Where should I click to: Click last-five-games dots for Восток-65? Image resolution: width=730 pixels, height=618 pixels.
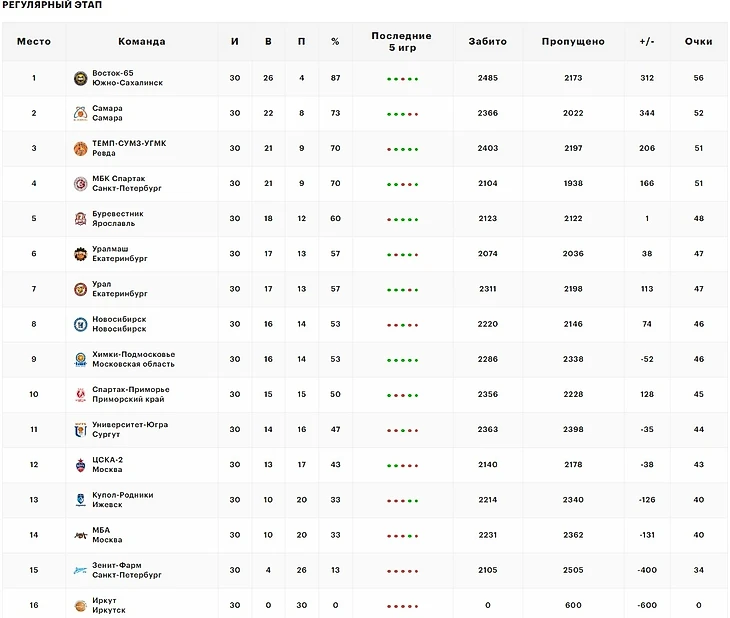[x=402, y=79]
